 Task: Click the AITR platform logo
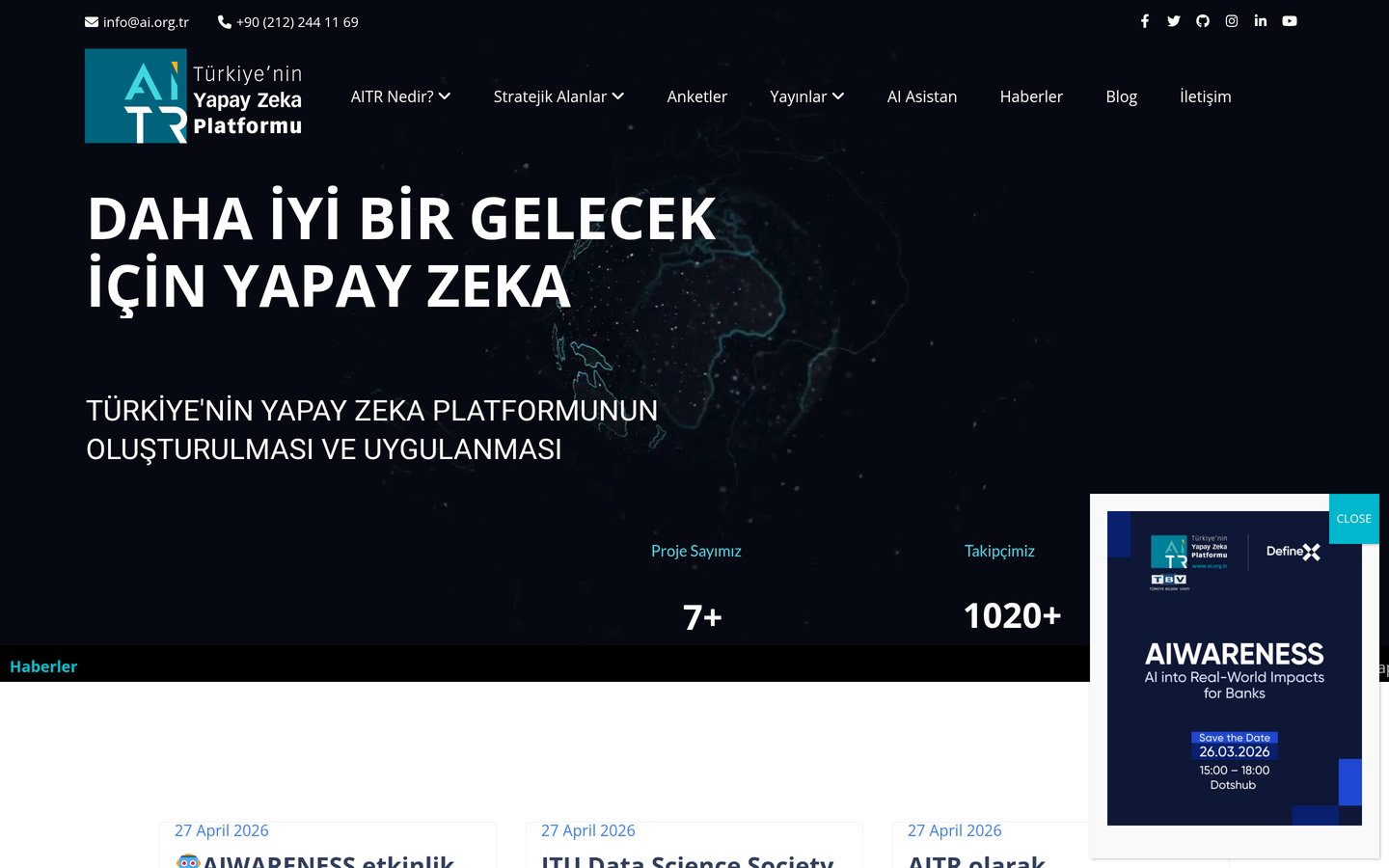[x=194, y=96]
